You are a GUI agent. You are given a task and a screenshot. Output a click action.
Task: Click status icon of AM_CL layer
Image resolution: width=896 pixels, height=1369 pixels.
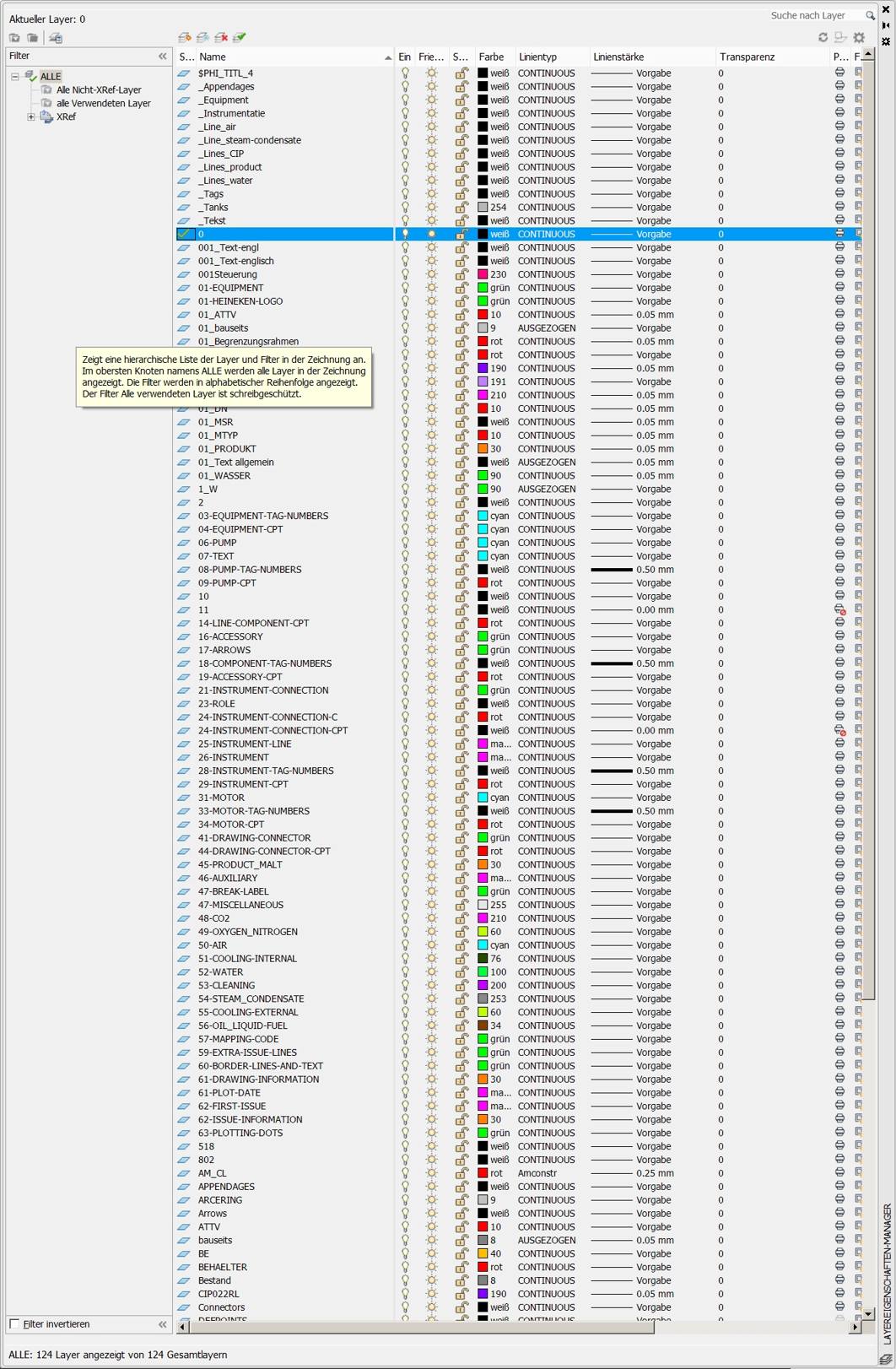pos(184,1173)
